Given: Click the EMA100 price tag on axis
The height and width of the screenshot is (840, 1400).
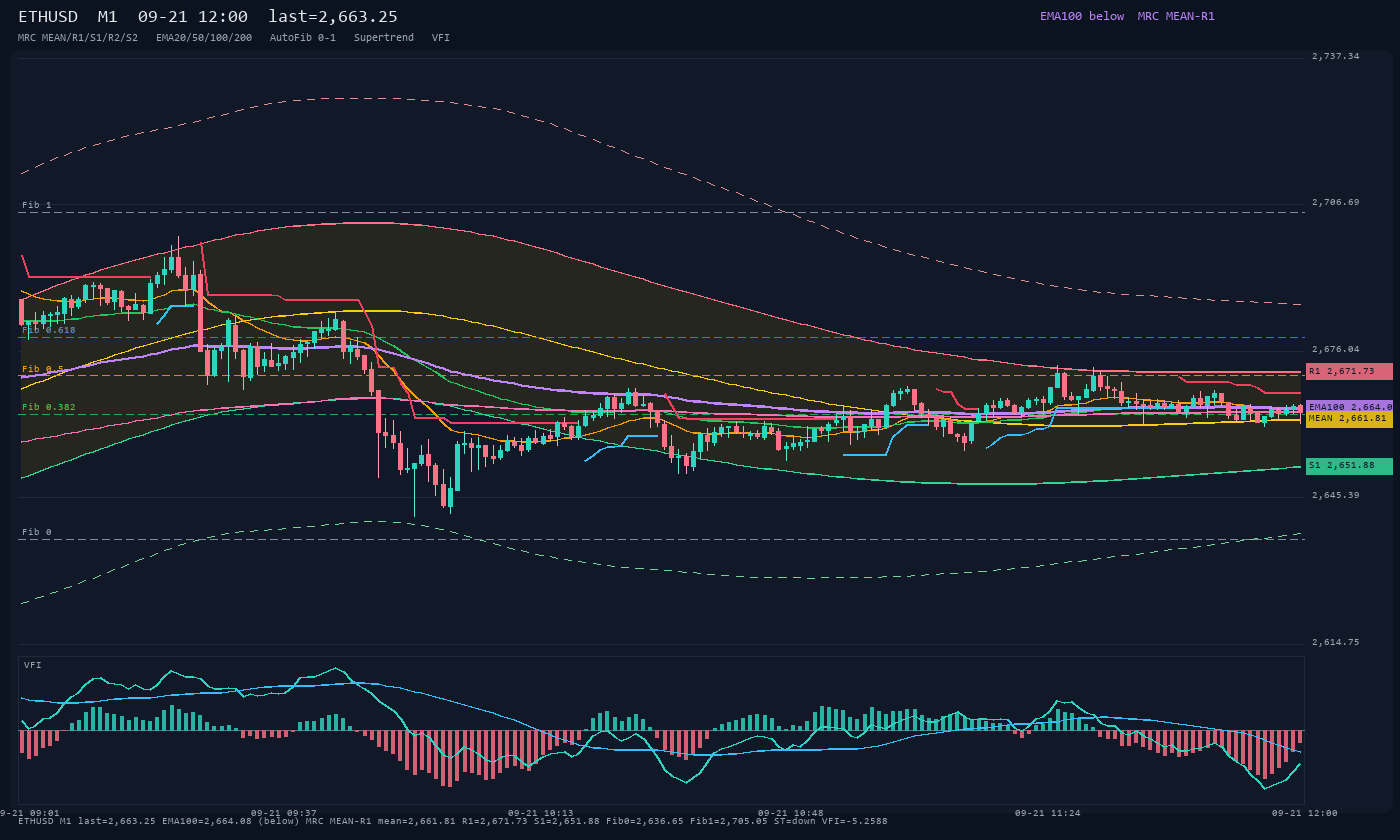Looking at the screenshot, I should (x=1349, y=407).
